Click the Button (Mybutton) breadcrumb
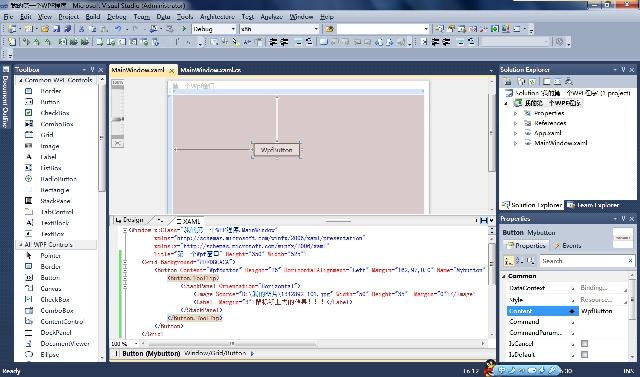Viewport: 640px width, 377px height. pos(151,354)
